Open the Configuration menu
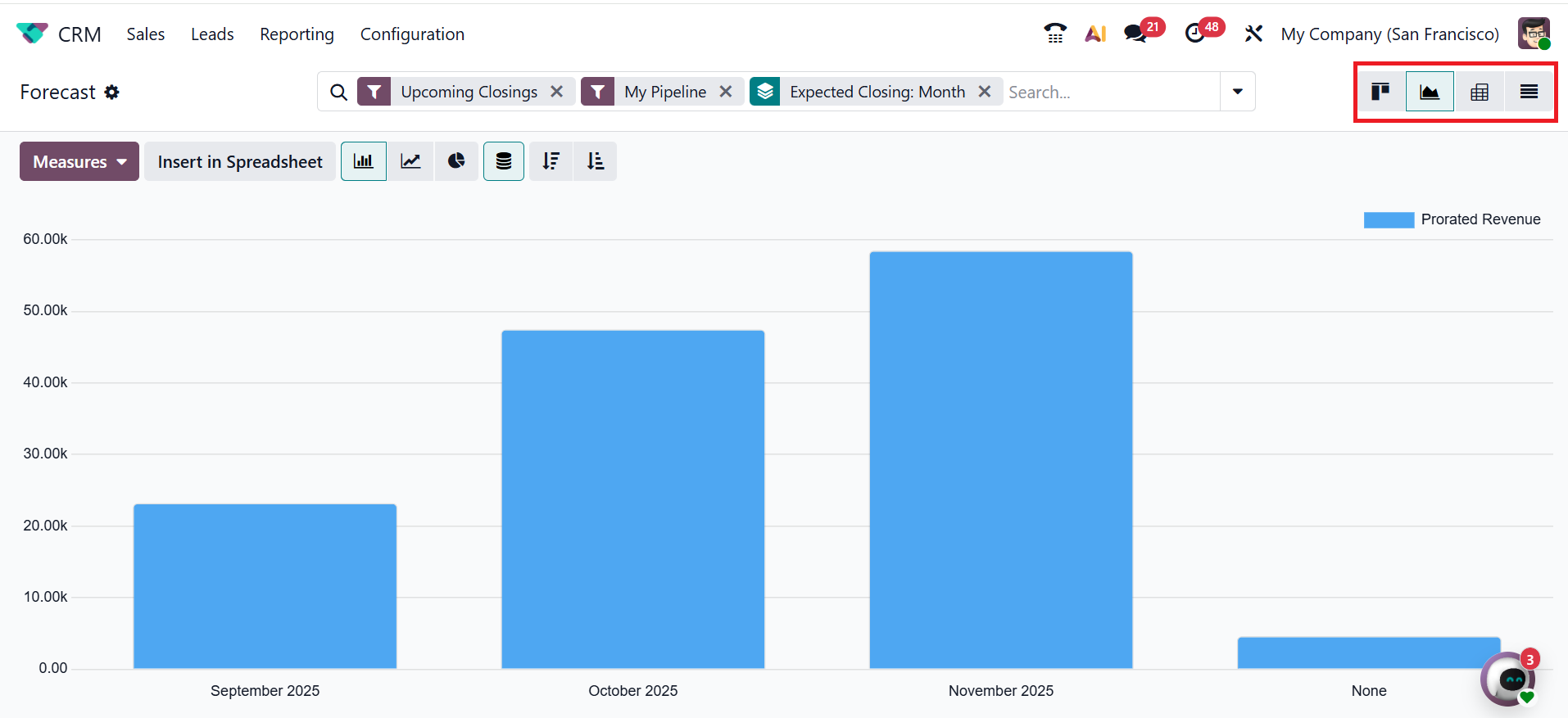 click(412, 34)
